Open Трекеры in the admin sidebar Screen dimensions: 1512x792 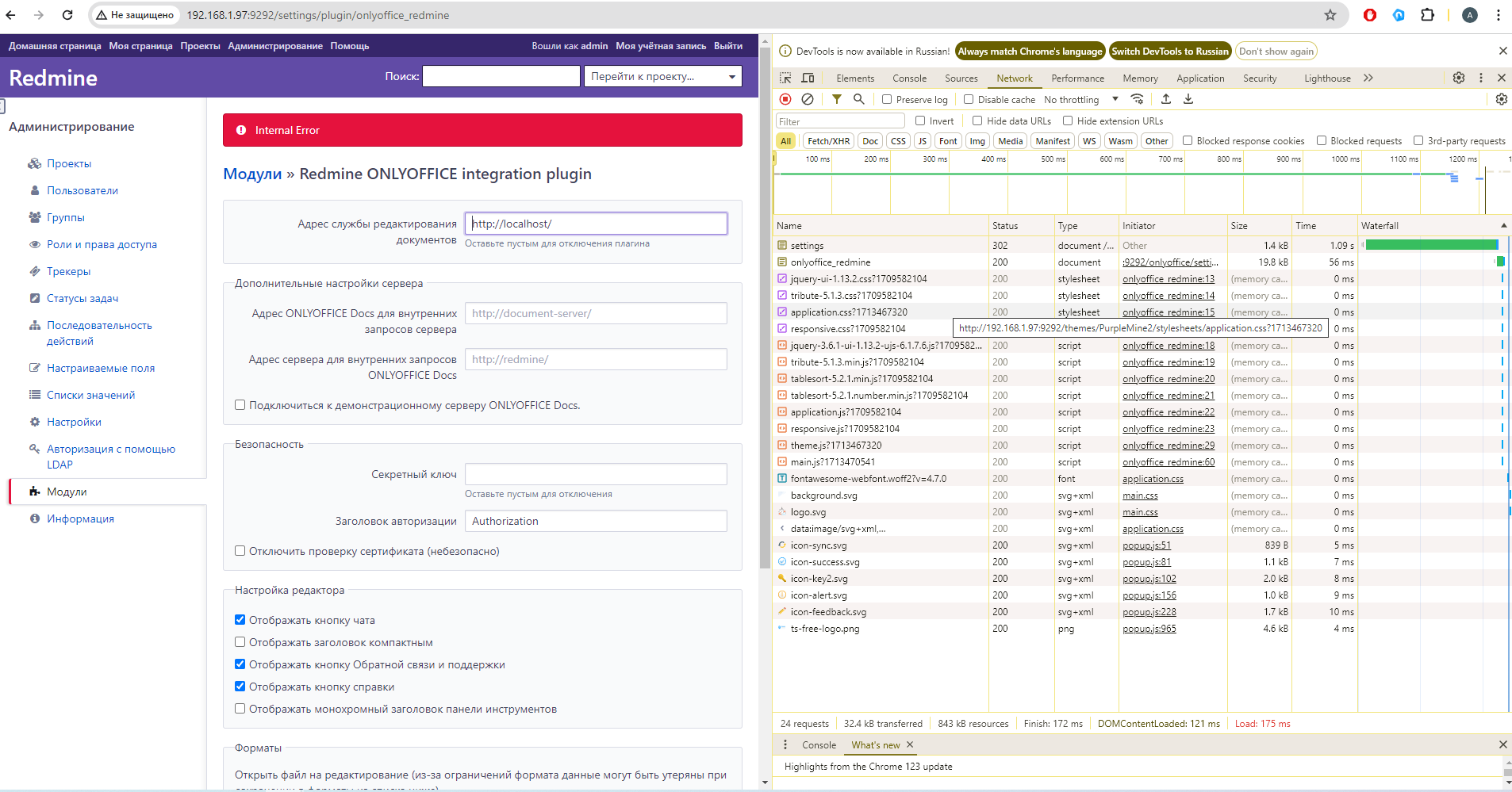pos(68,271)
